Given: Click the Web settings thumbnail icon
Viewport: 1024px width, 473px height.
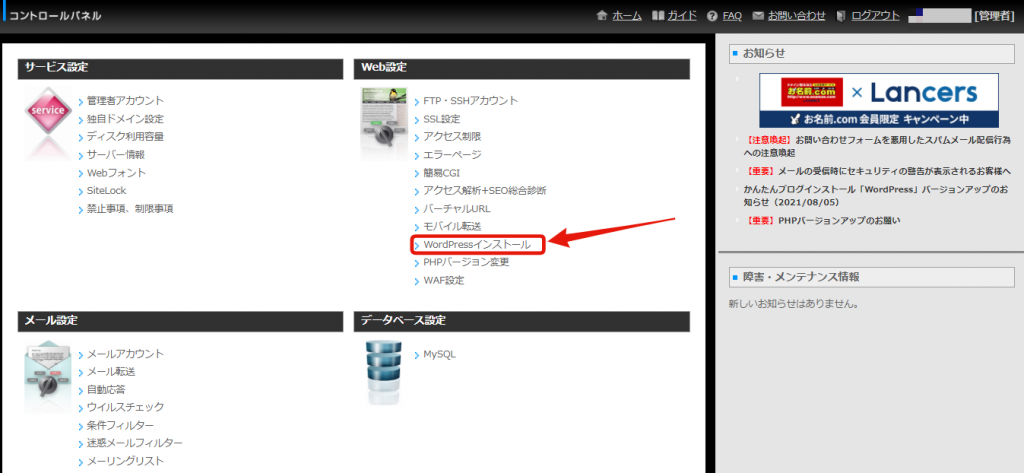Looking at the screenshot, I should pyautogui.click(x=382, y=120).
